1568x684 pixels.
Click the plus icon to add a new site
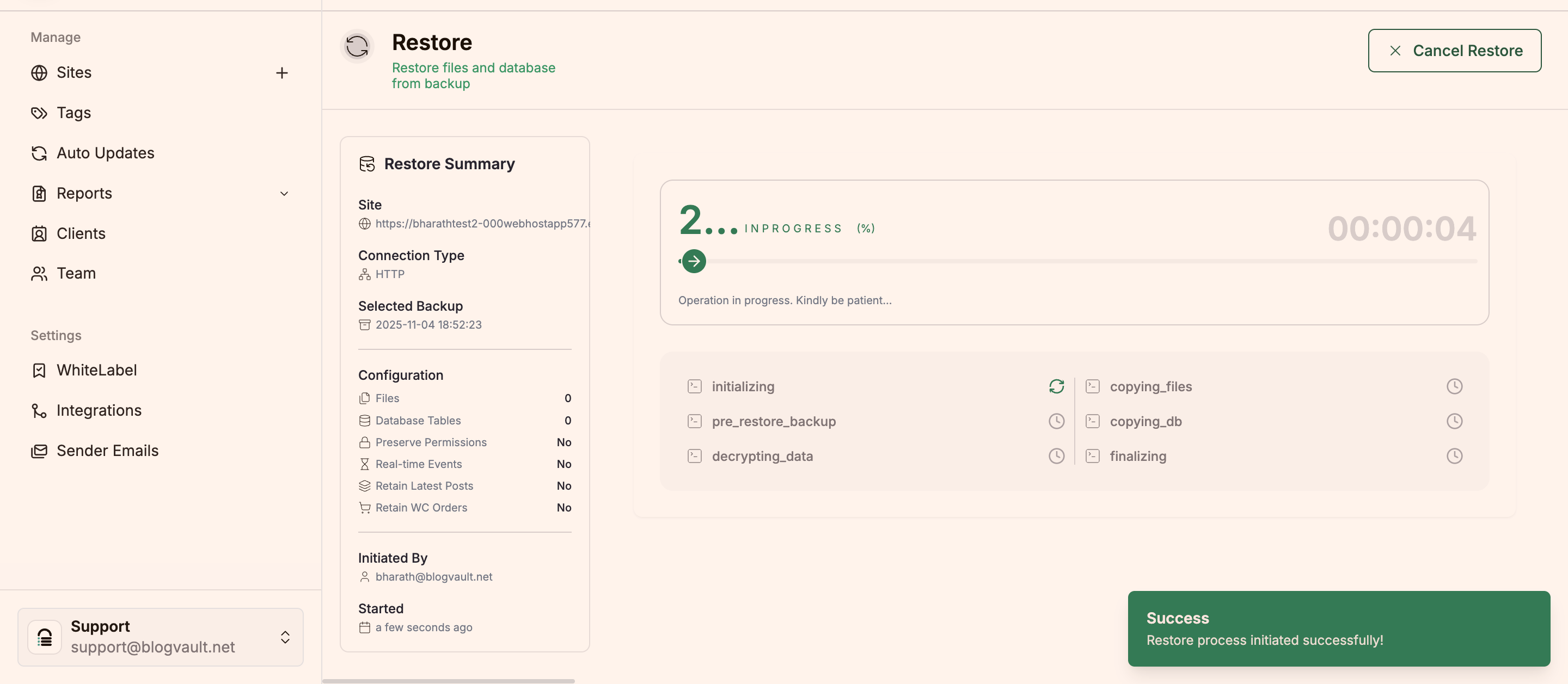tap(281, 72)
